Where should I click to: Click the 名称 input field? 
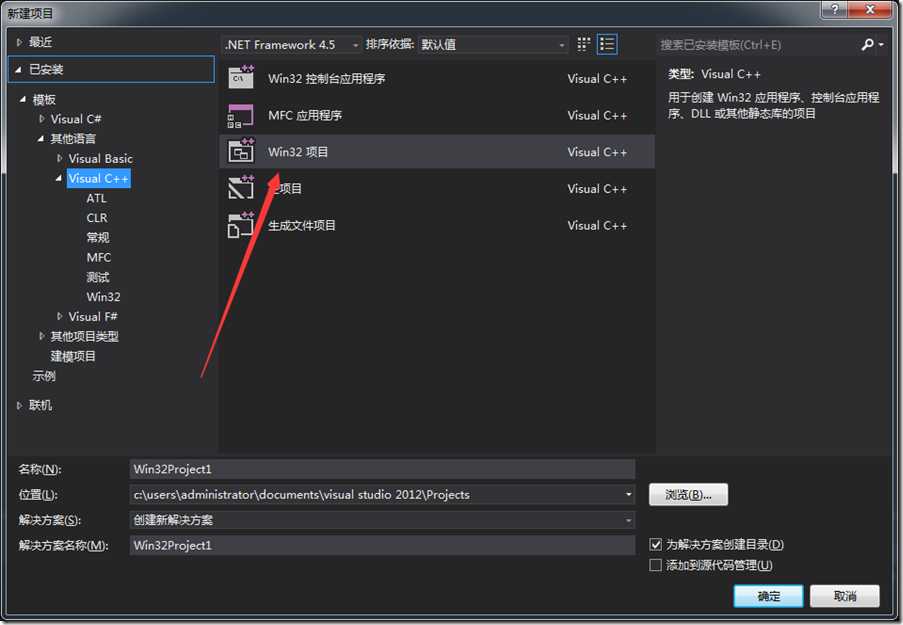pyautogui.click(x=382, y=469)
